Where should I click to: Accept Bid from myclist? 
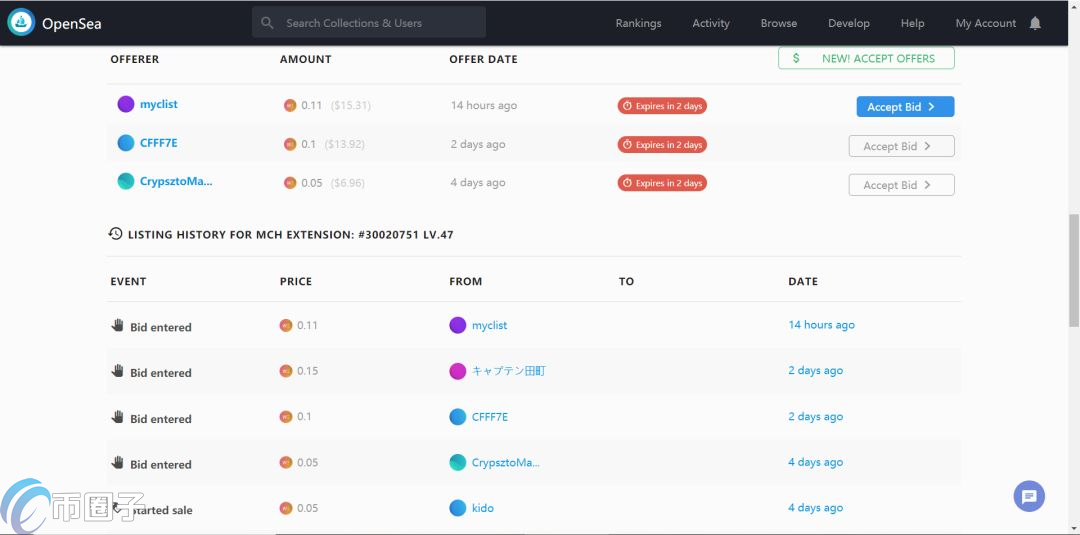[905, 107]
